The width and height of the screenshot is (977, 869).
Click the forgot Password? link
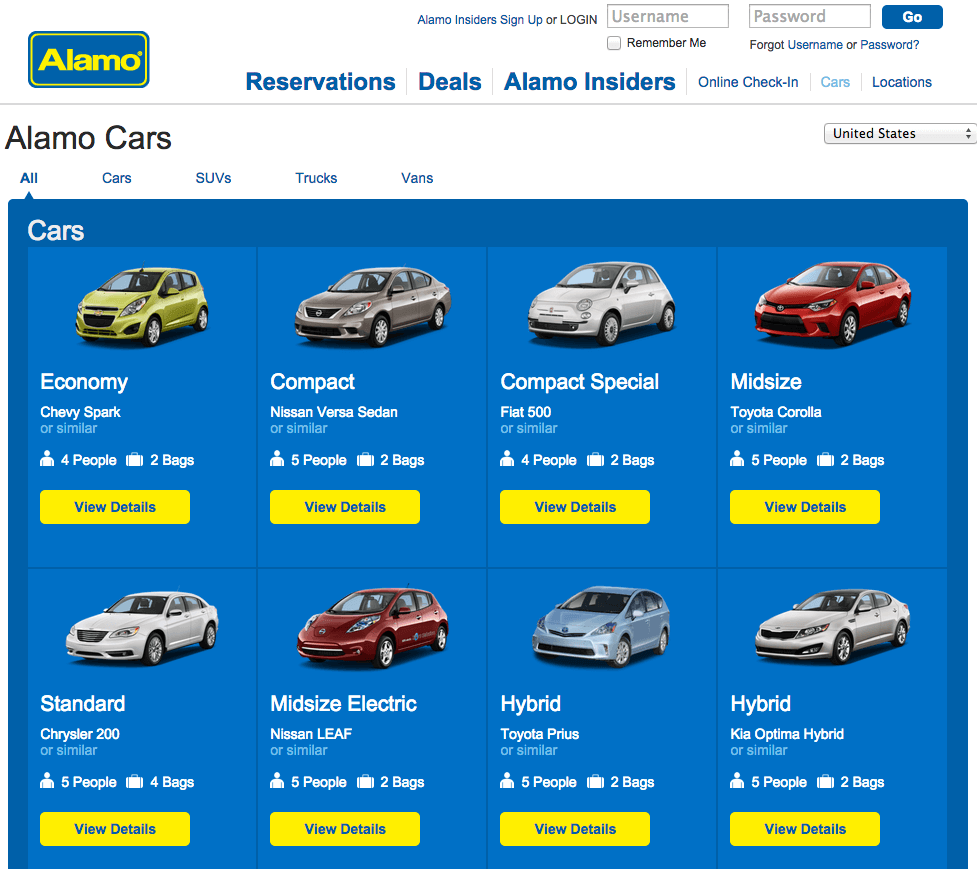point(889,45)
